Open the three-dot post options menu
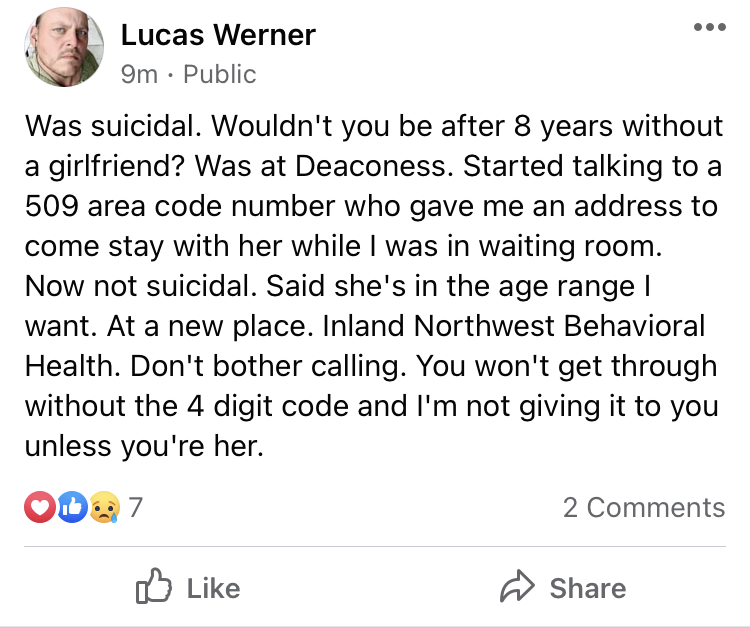 point(710,27)
